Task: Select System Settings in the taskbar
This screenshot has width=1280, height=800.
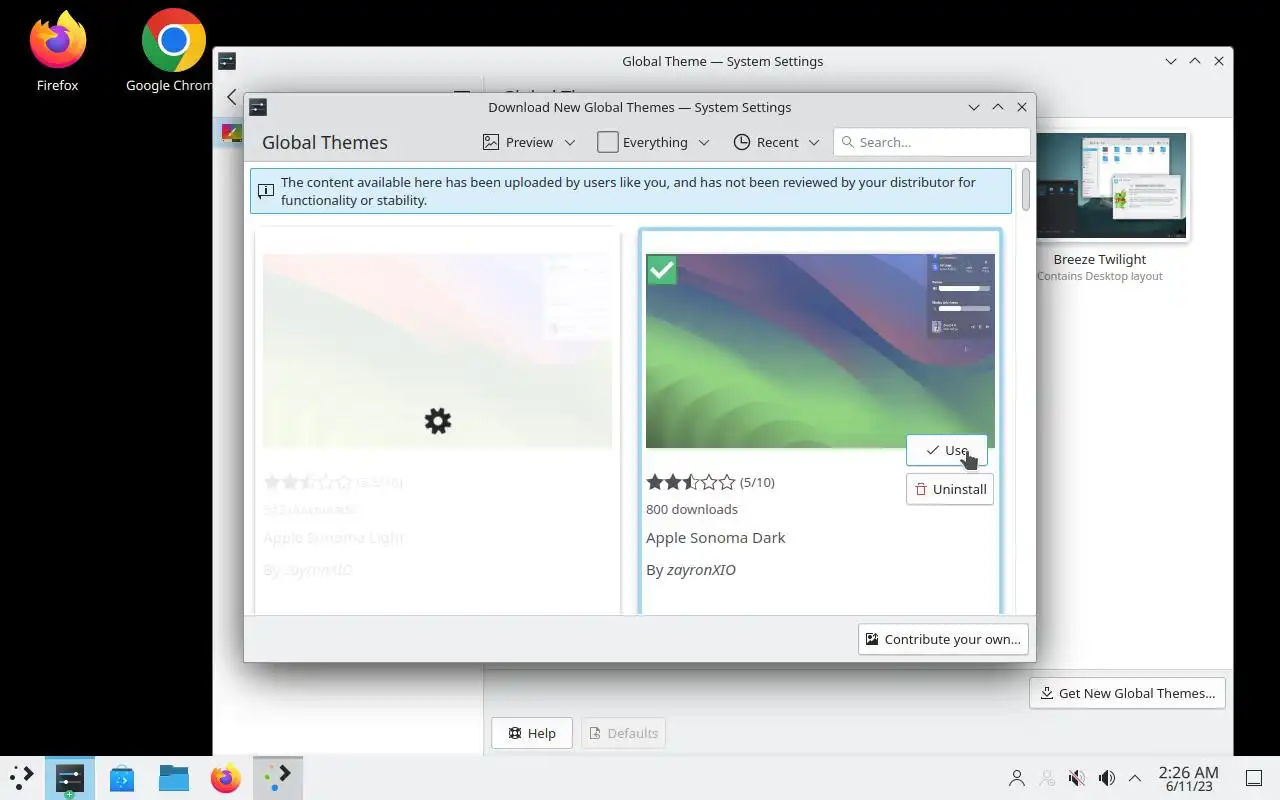Action: pos(70,777)
